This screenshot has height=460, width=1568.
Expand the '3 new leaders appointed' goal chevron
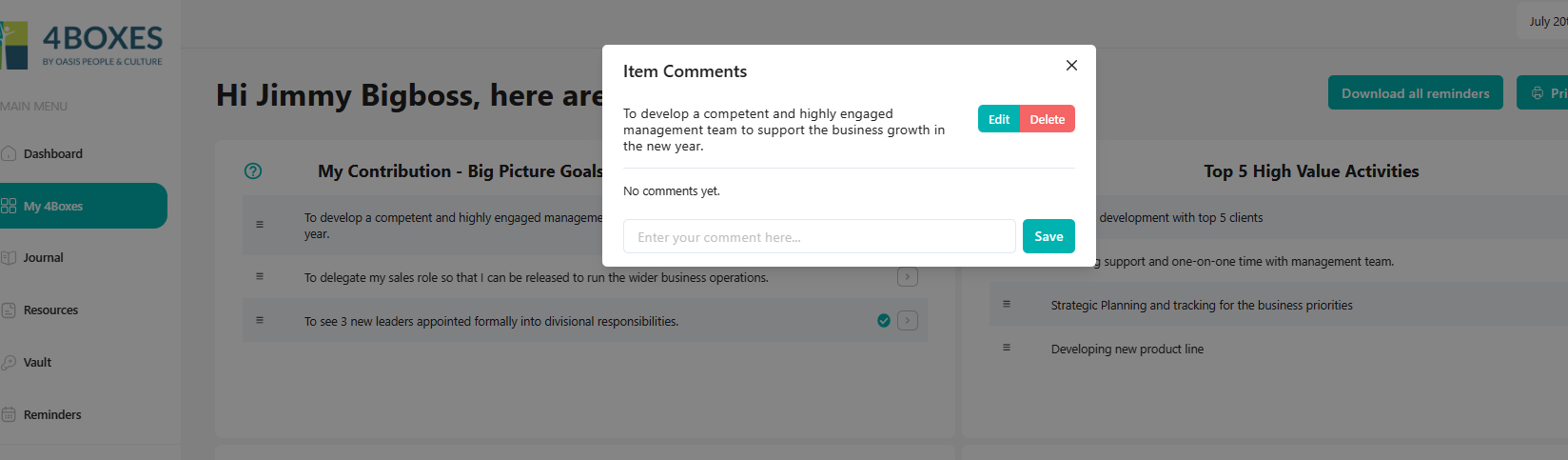pyautogui.click(x=908, y=321)
